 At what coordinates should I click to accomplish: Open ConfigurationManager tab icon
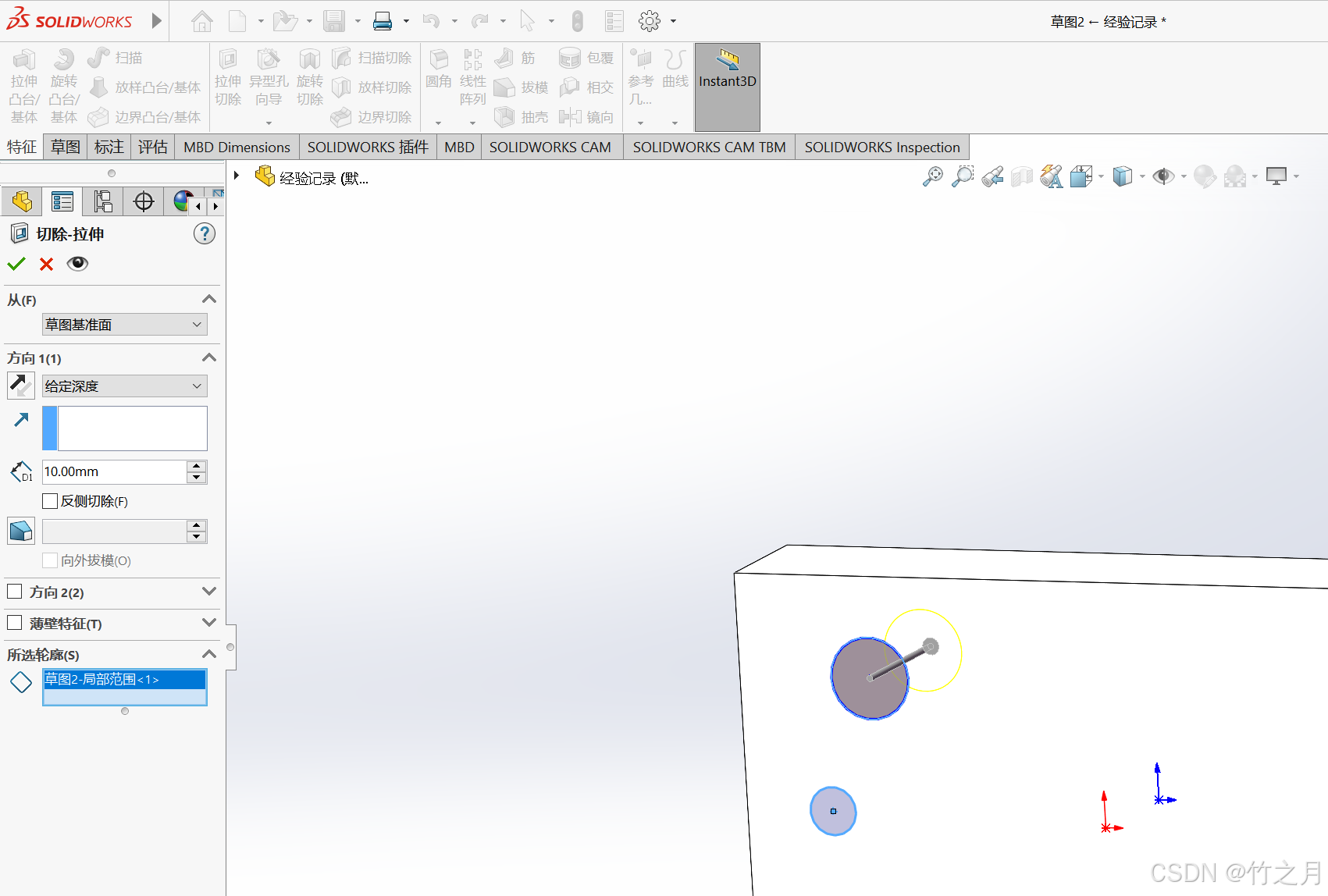(103, 201)
